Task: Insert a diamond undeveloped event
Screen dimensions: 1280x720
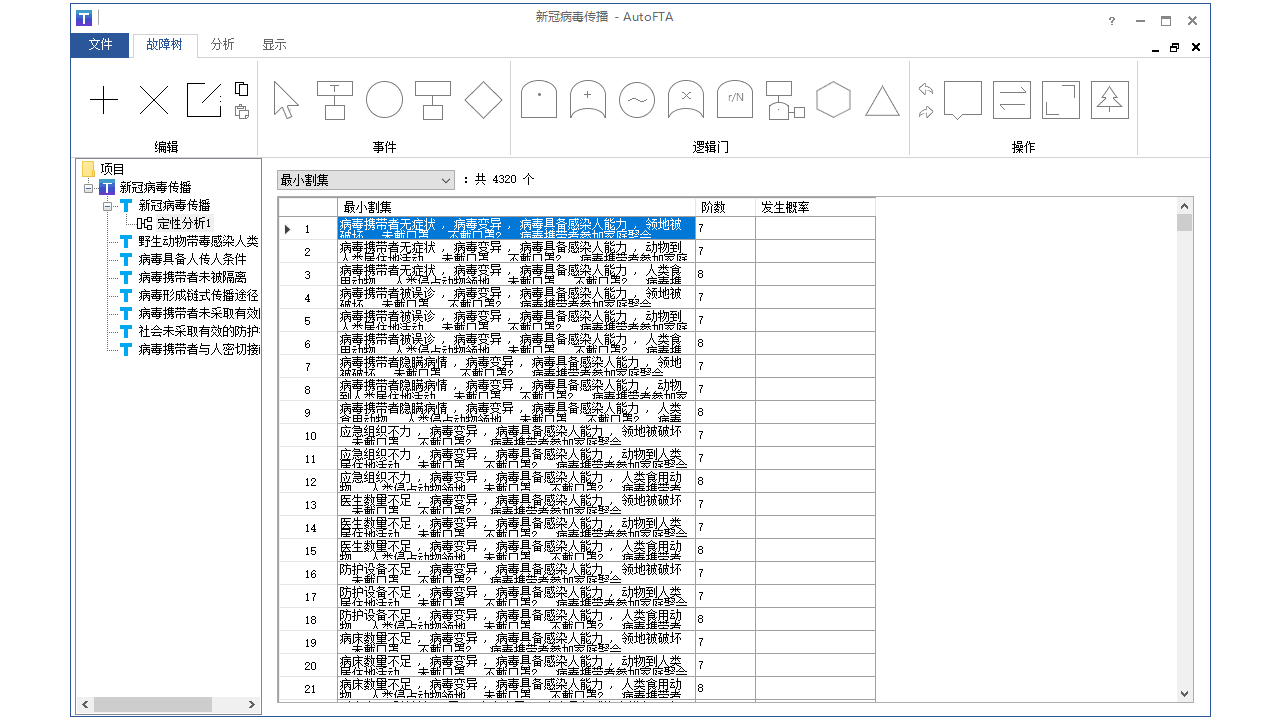Action: point(484,100)
